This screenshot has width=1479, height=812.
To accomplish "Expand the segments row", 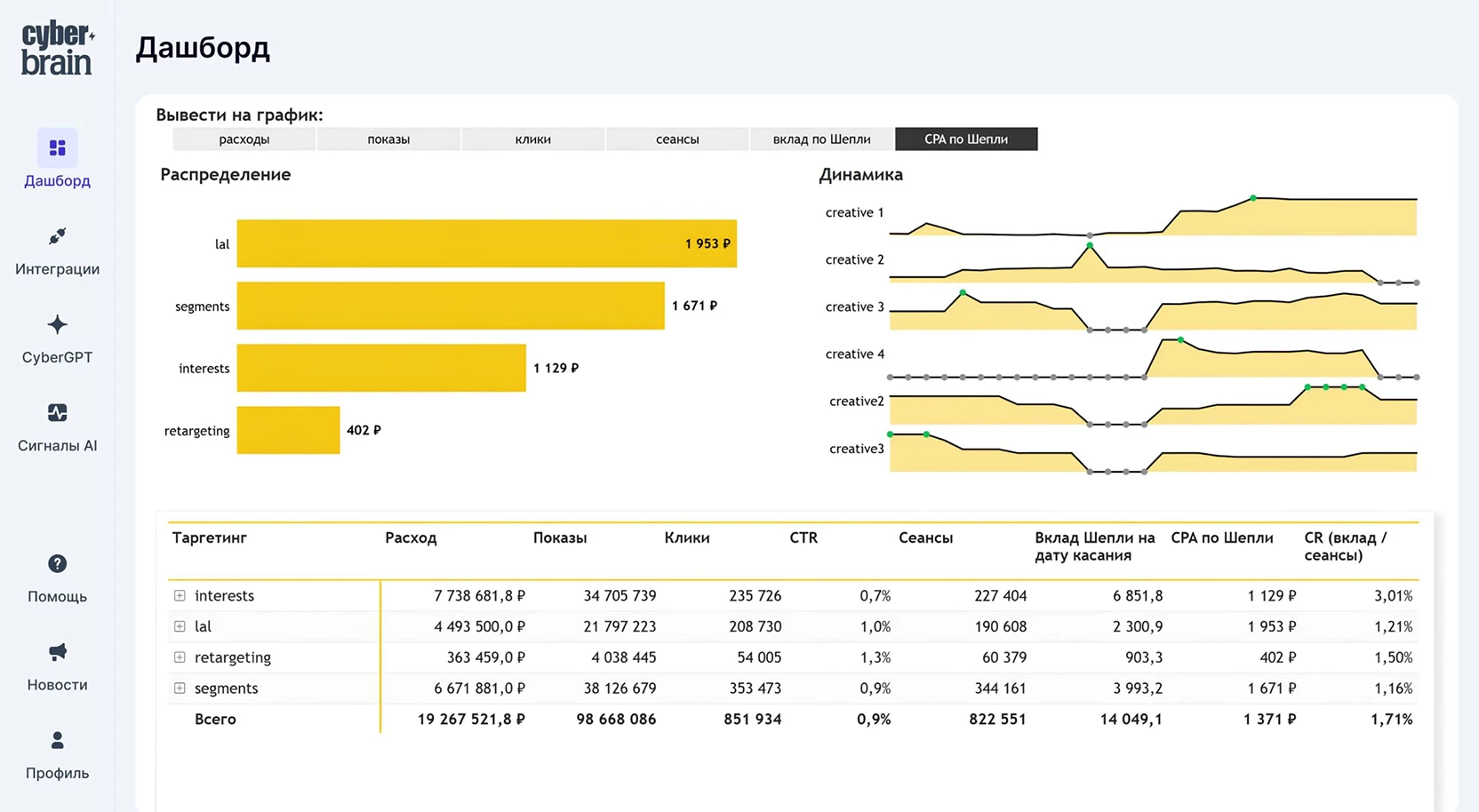I will point(180,689).
